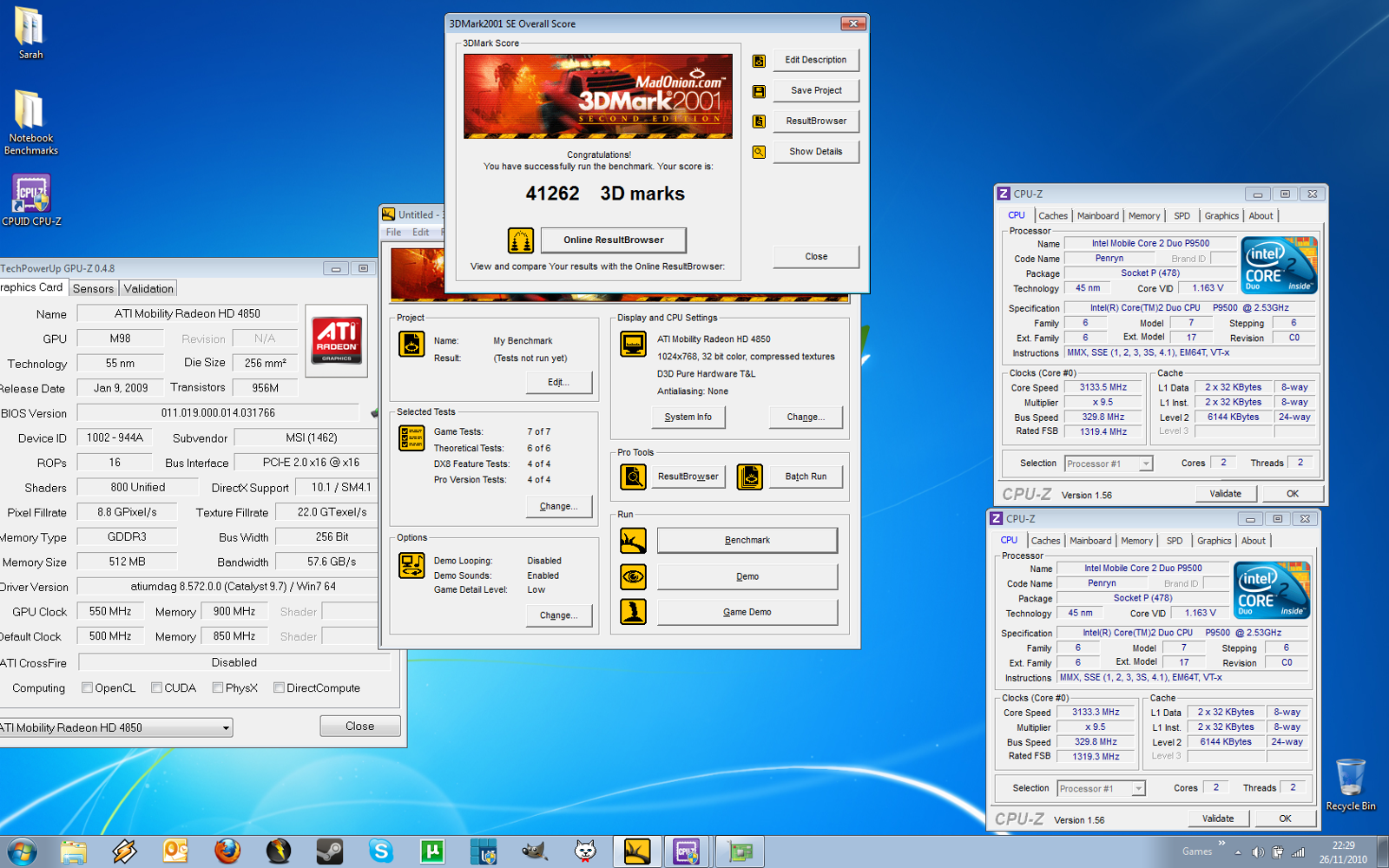Click the 3DMark2001 banner image in score dialog
This screenshot has height=868, width=1389.
[597, 96]
